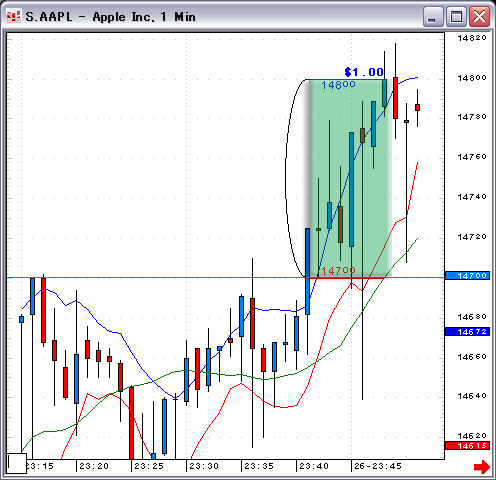Click the 14820 price axis value
Viewport: 496px width, 480px height.
pos(472,38)
